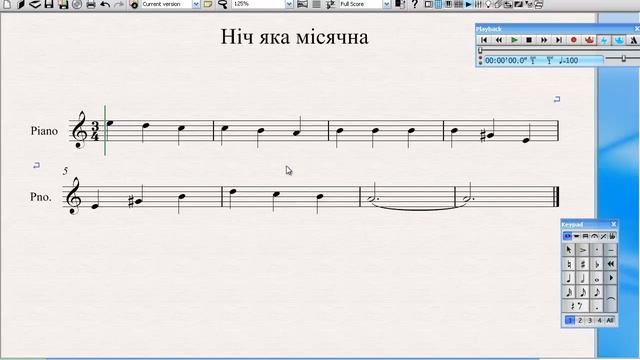Click the playback timeline position slider
The image size is (640, 360).
tap(480, 51)
